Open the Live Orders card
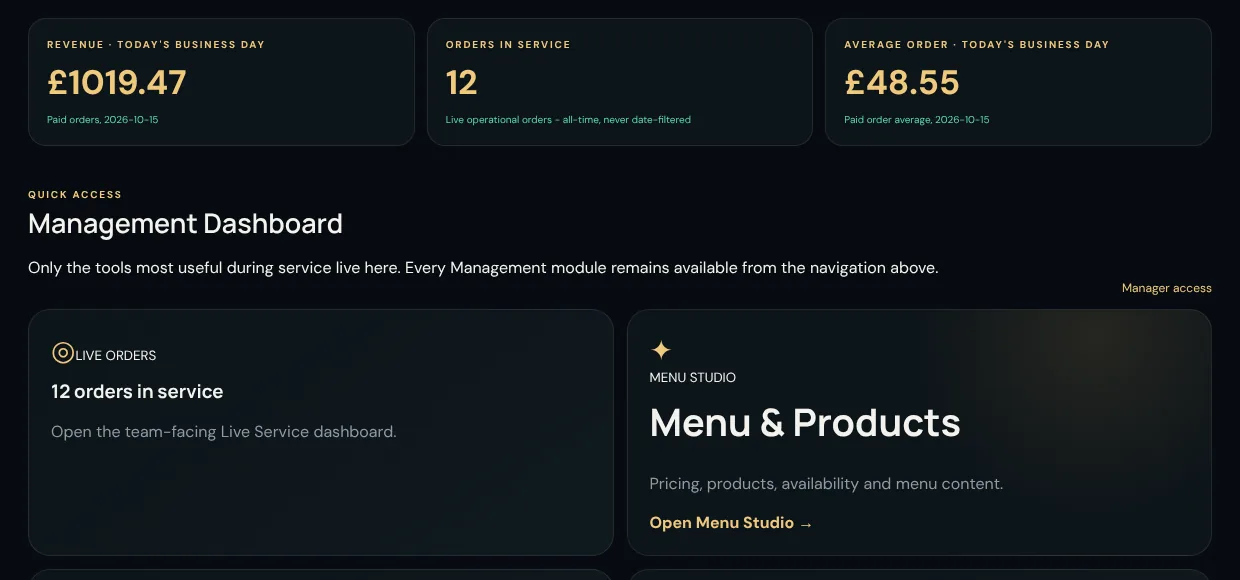The height and width of the screenshot is (580, 1240). tap(320, 432)
